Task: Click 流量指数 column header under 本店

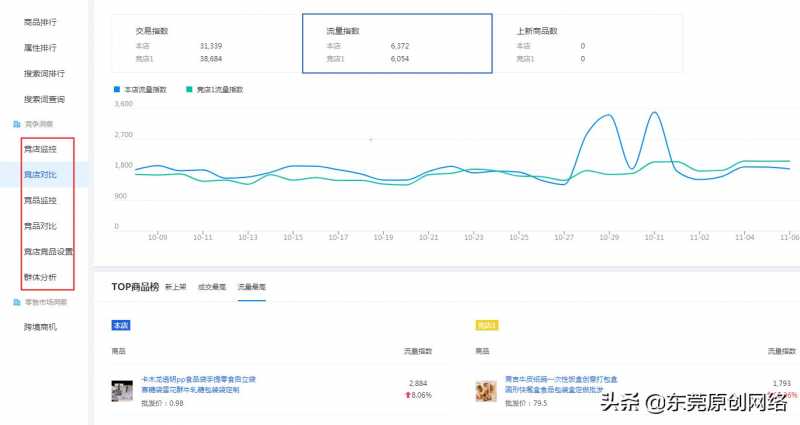Action: point(418,351)
